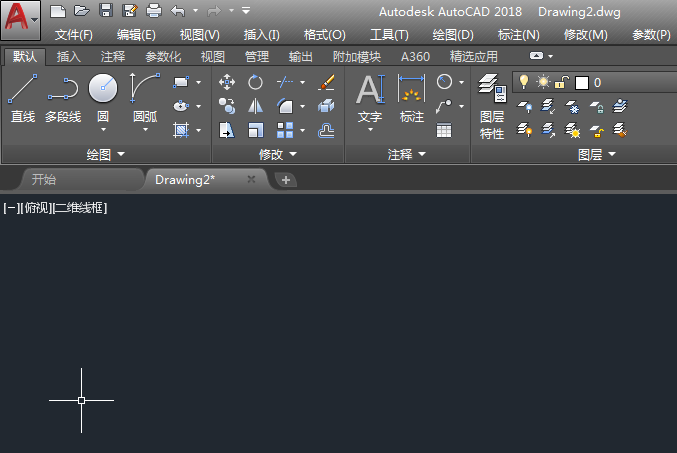Click the Array tool icon
677x453 pixels.
tap(285, 130)
